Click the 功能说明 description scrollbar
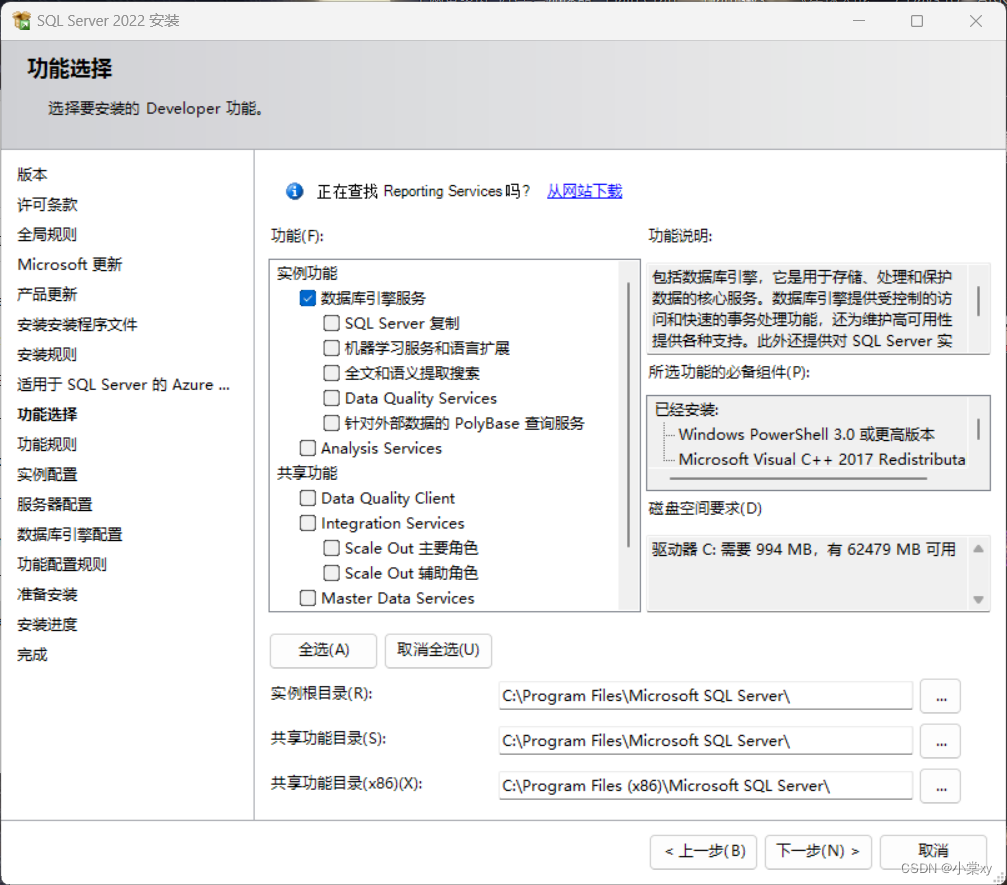Screen dimensions: 1007x885 [978, 301]
